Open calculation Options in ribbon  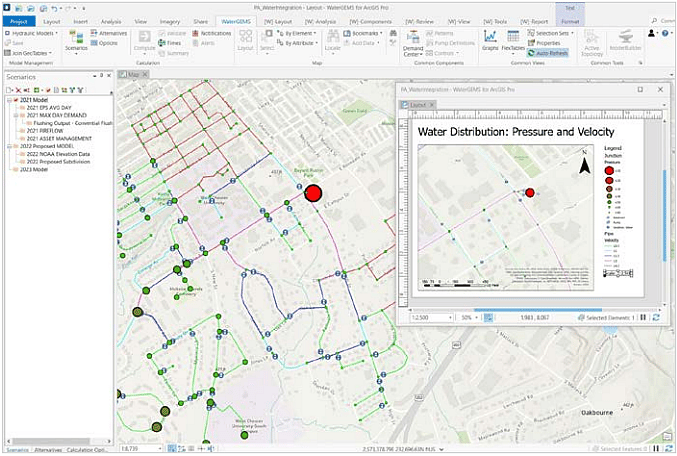[104, 43]
